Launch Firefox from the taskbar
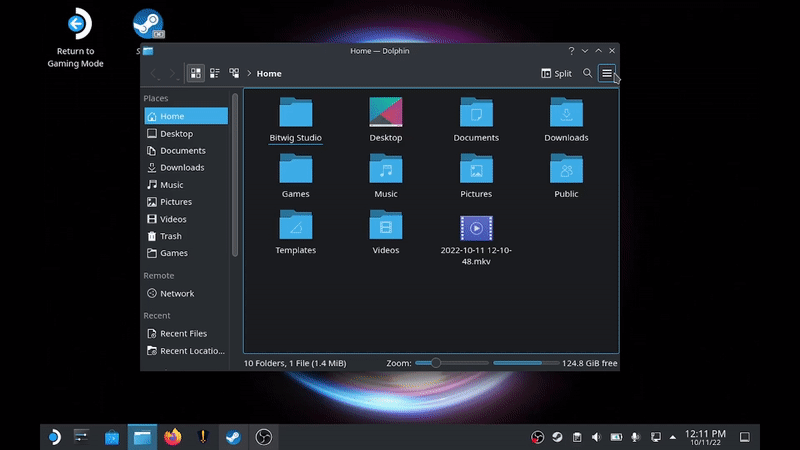800x450 pixels. pos(173,437)
